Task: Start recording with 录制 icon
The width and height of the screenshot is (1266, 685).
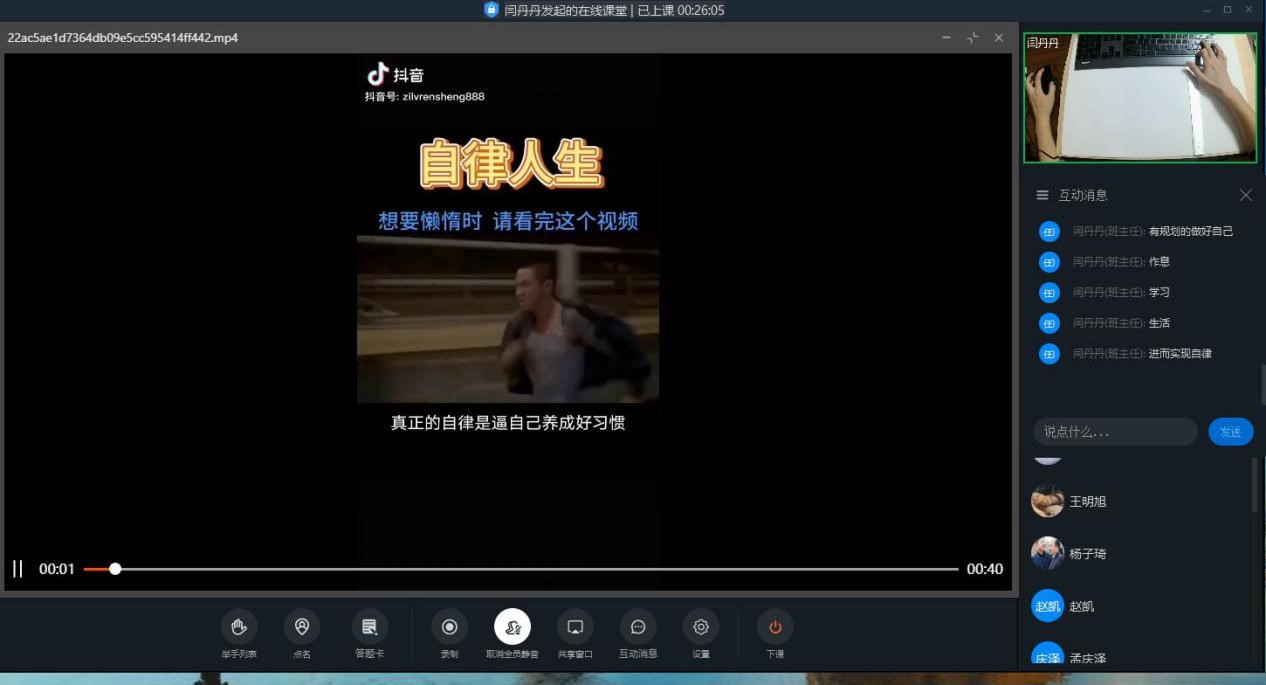Action: coord(449,627)
